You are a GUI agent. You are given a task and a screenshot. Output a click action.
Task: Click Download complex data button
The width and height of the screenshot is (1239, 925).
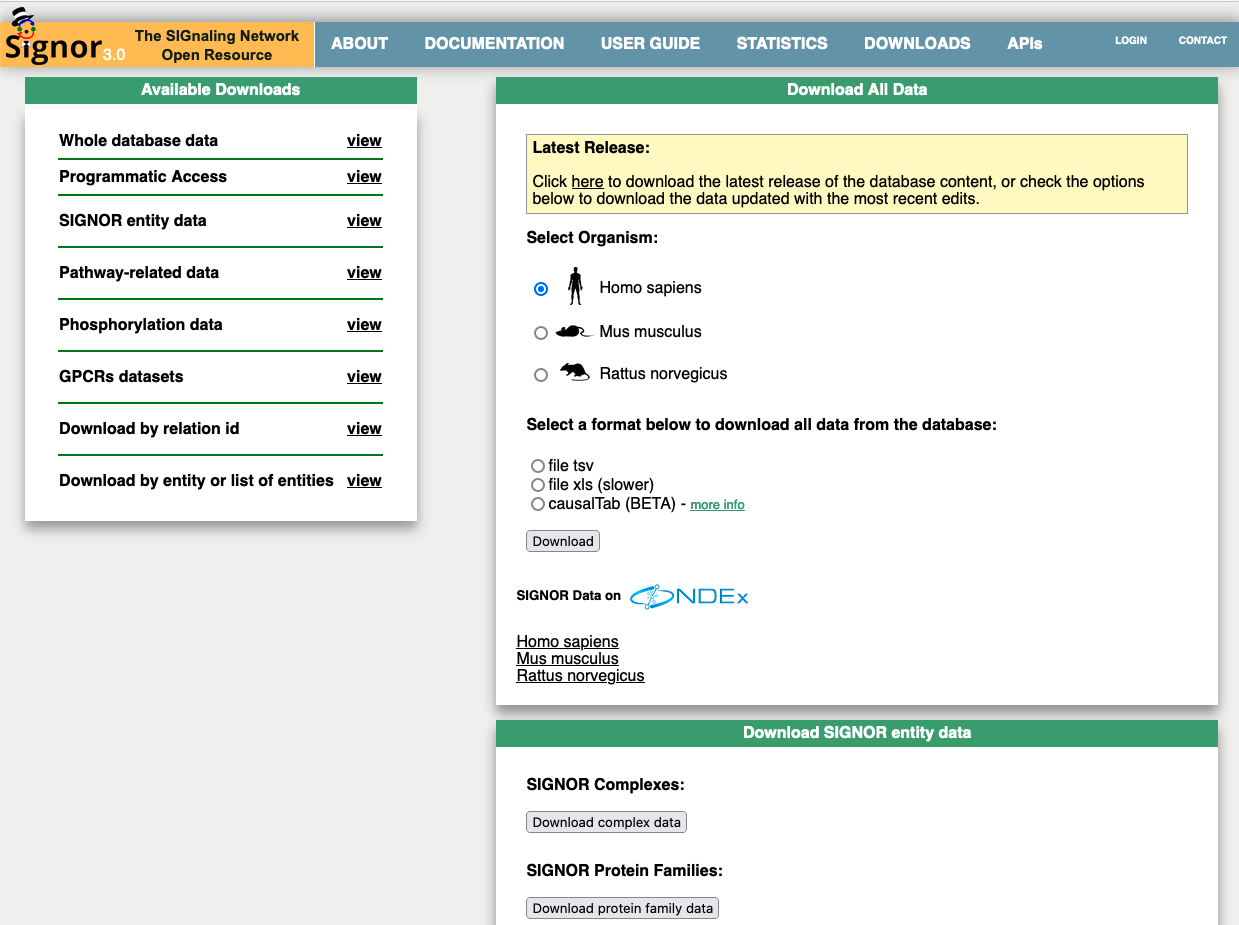(x=606, y=822)
